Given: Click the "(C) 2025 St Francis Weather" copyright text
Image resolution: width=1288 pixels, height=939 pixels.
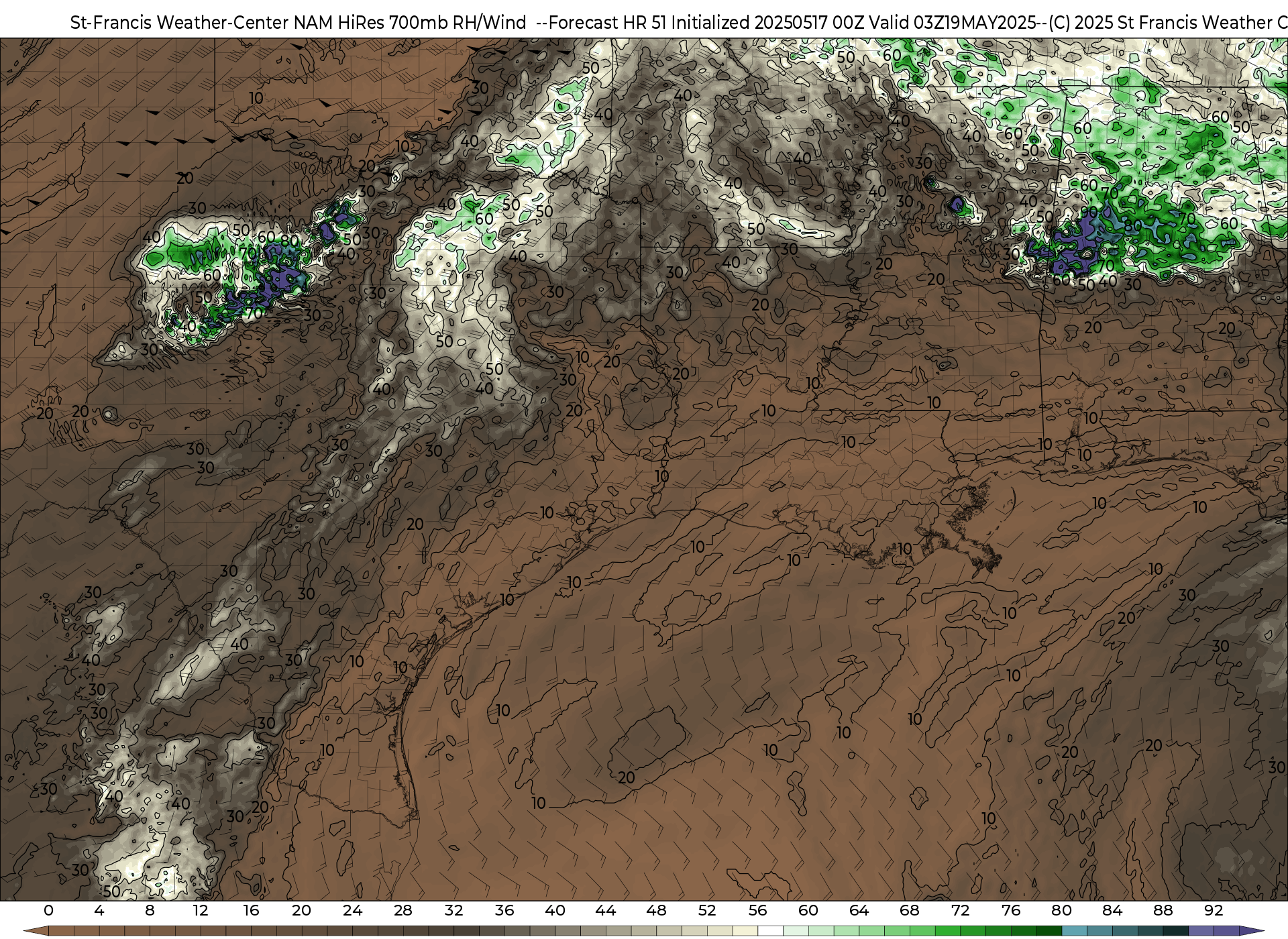Looking at the screenshot, I should coord(1159,22).
